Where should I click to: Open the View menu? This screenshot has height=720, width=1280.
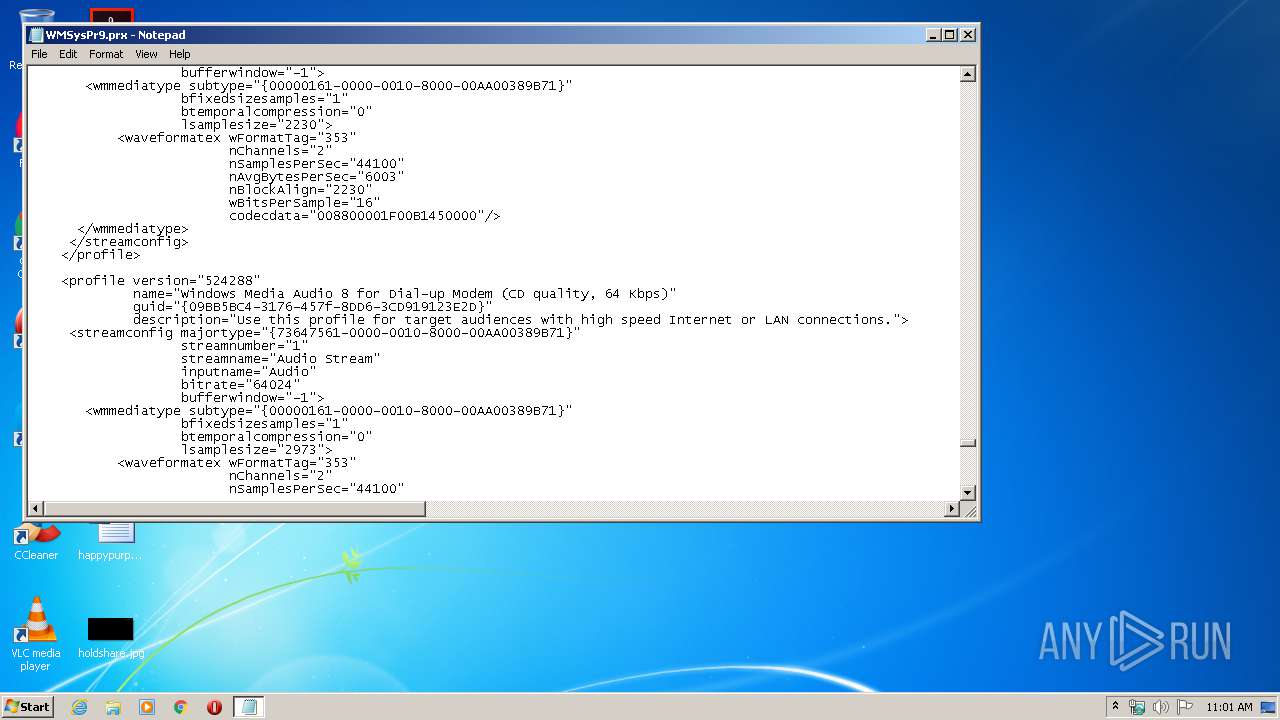coord(146,54)
